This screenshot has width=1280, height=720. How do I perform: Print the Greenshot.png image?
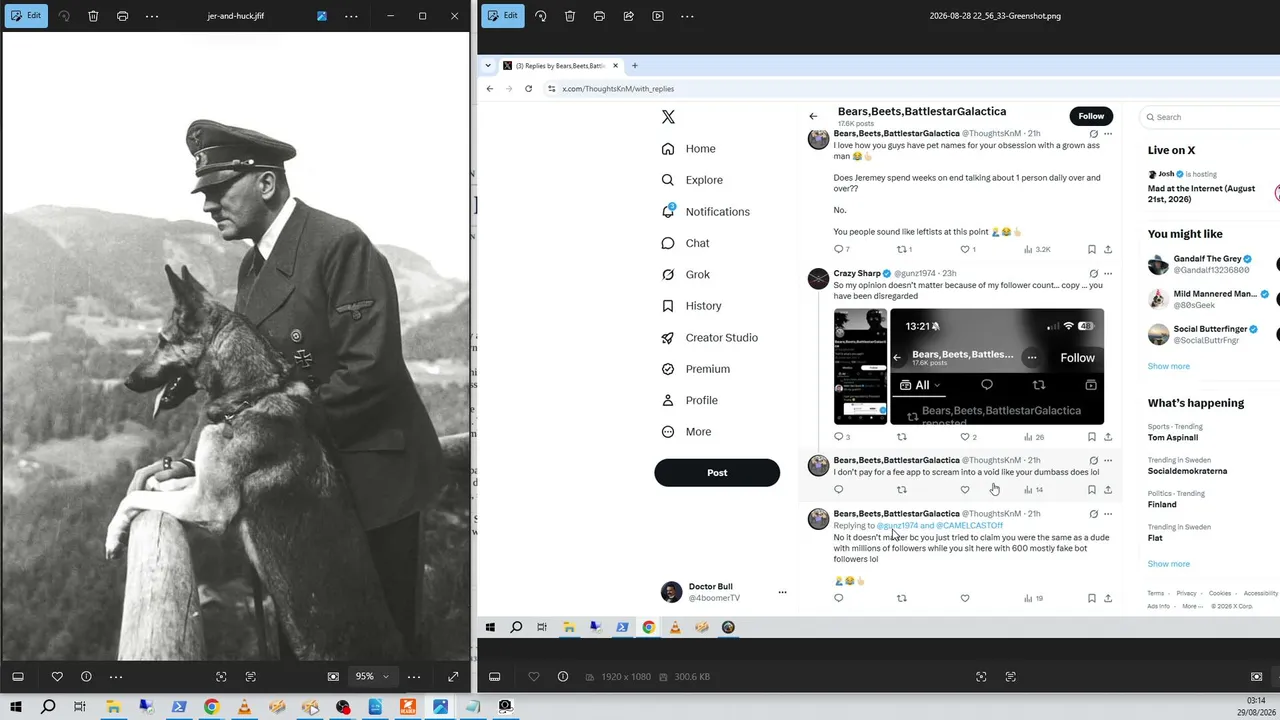(x=599, y=16)
